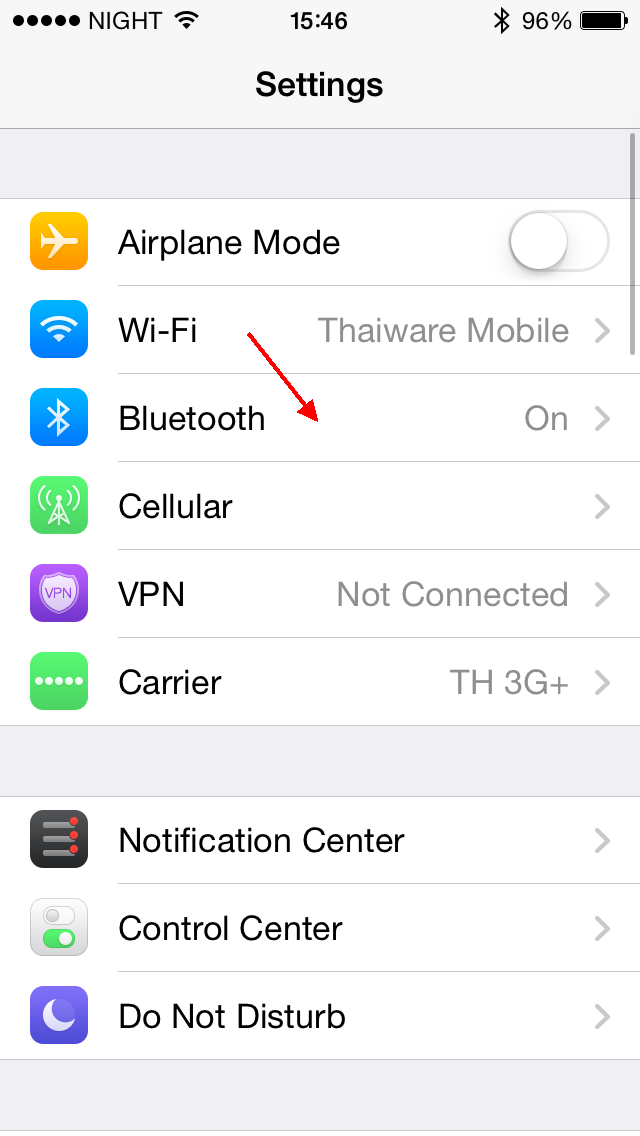640x1136 pixels.
Task: Open the Notification Center label
Action: (261, 840)
